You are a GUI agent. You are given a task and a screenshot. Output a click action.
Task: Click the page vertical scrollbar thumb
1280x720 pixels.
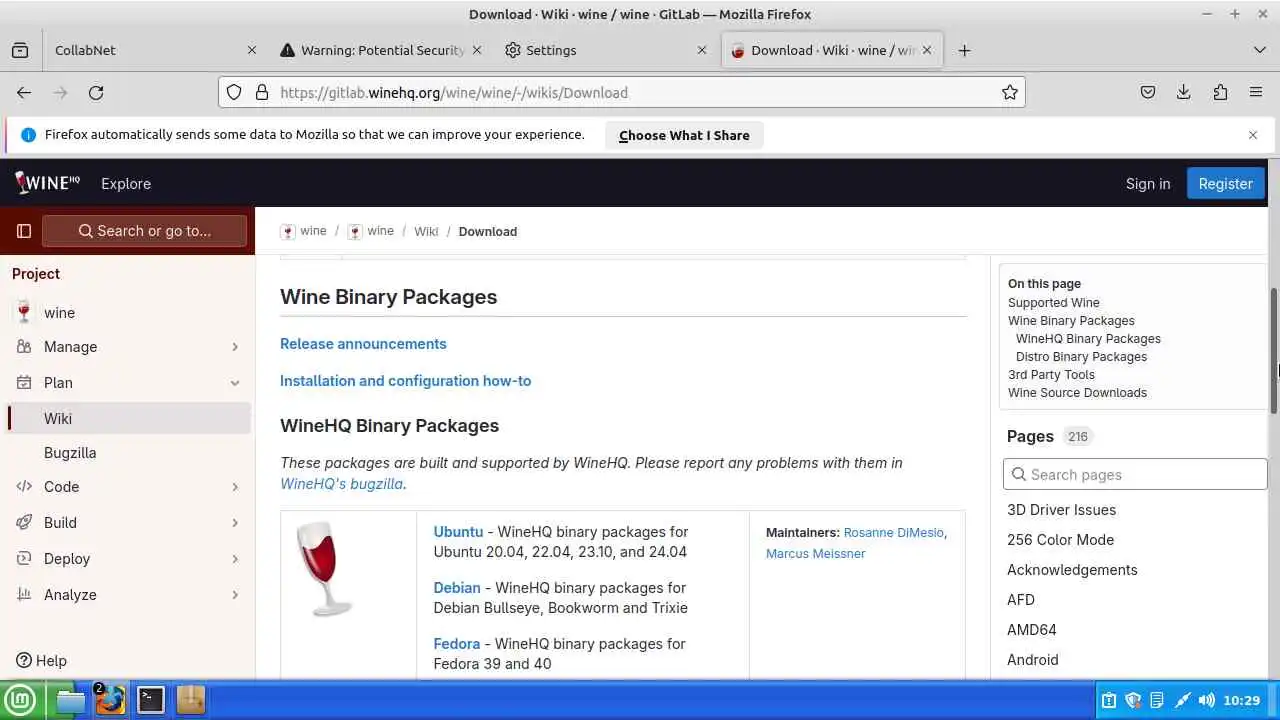[1274, 350]
